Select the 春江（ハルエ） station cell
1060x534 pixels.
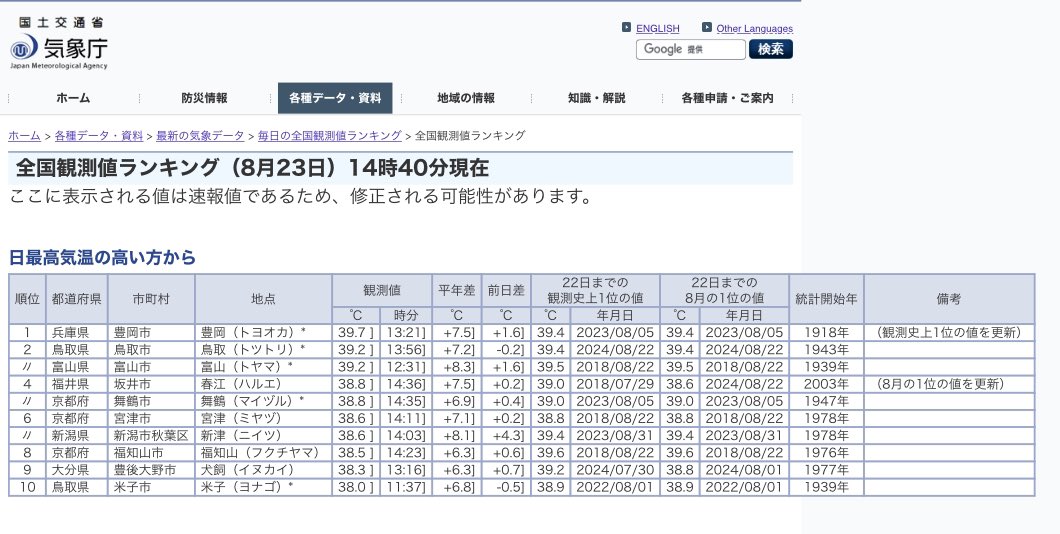tap(263, 384)
